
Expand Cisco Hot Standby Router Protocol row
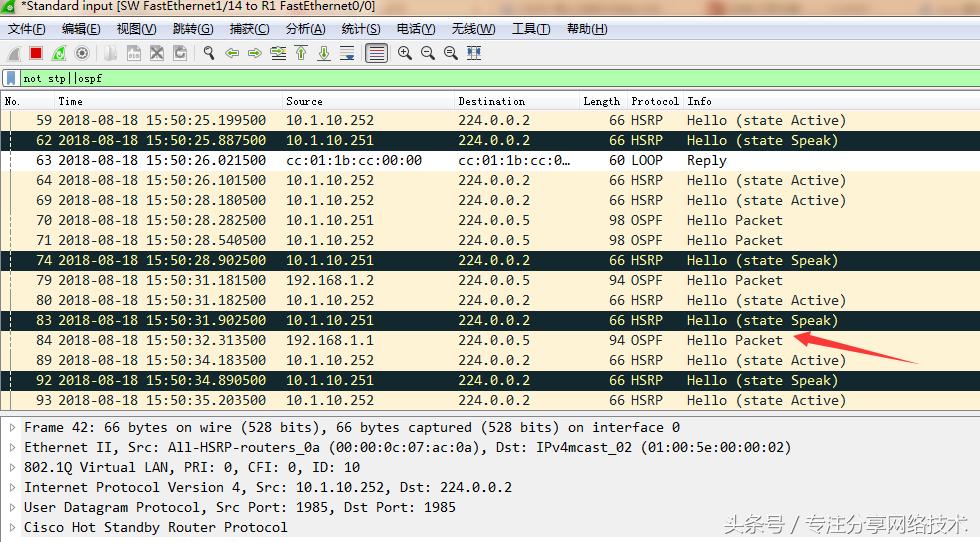point(12,528)
